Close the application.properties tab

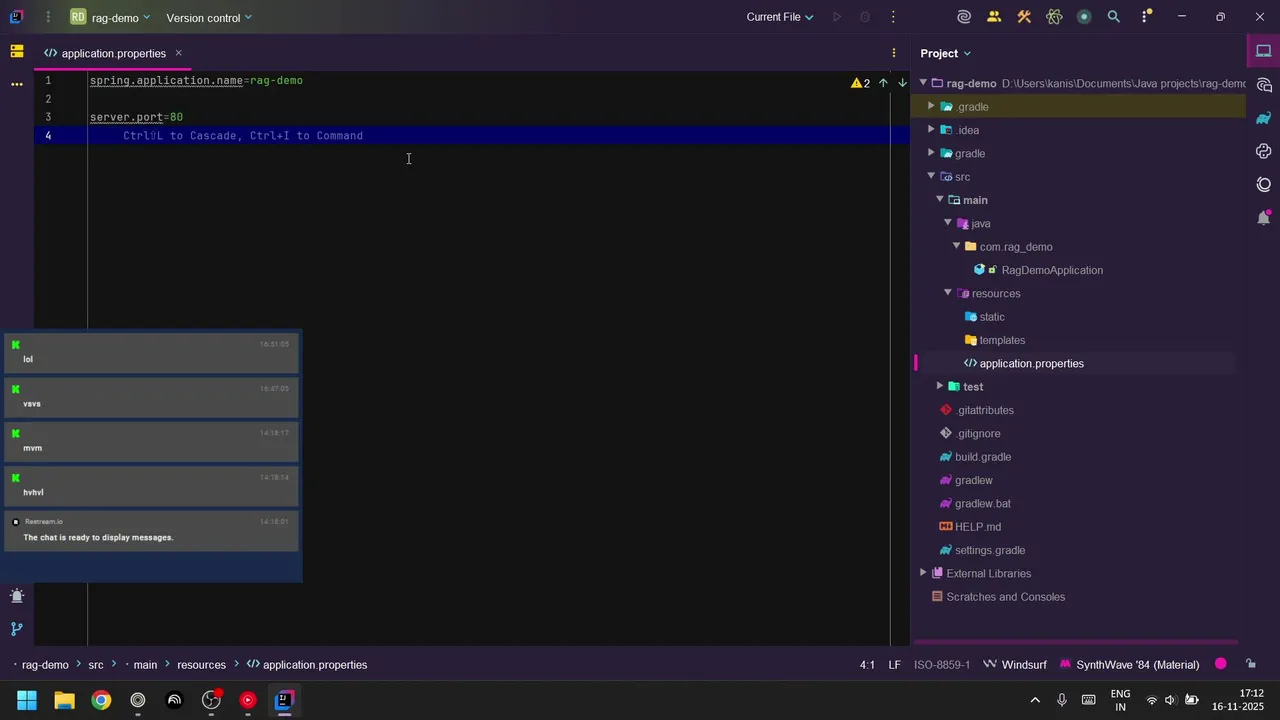coord(179,53)
